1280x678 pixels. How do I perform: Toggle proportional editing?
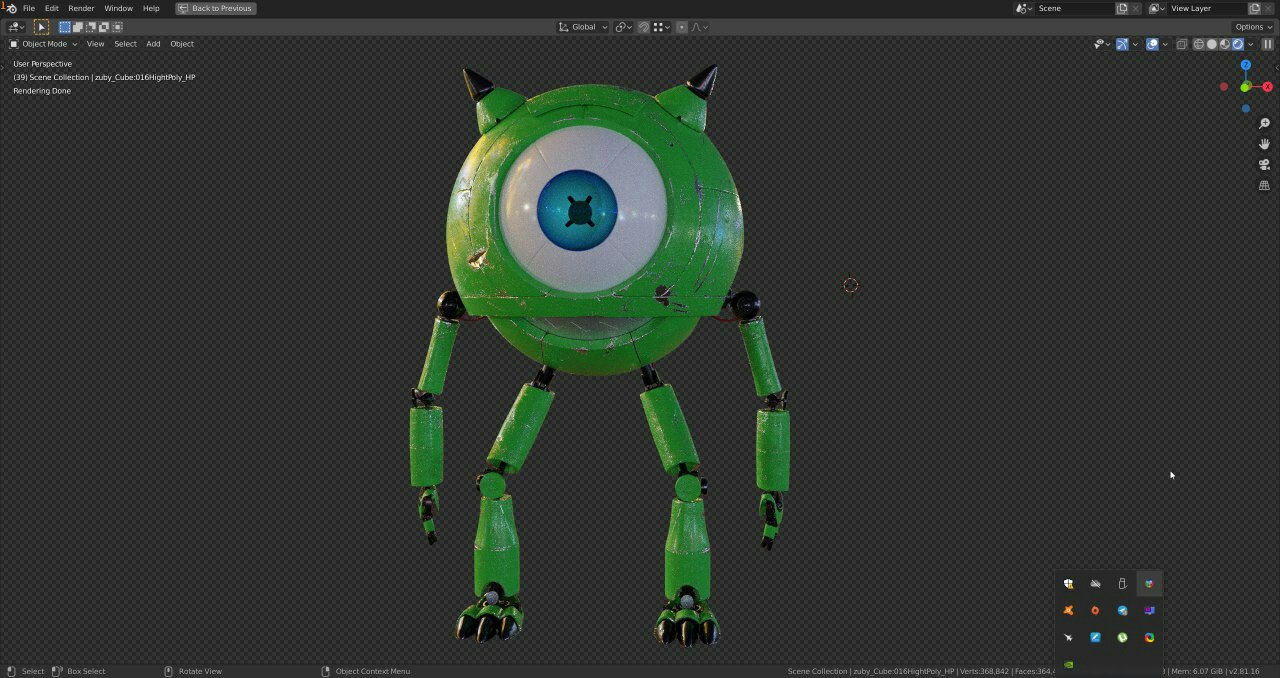click(682, 27)
